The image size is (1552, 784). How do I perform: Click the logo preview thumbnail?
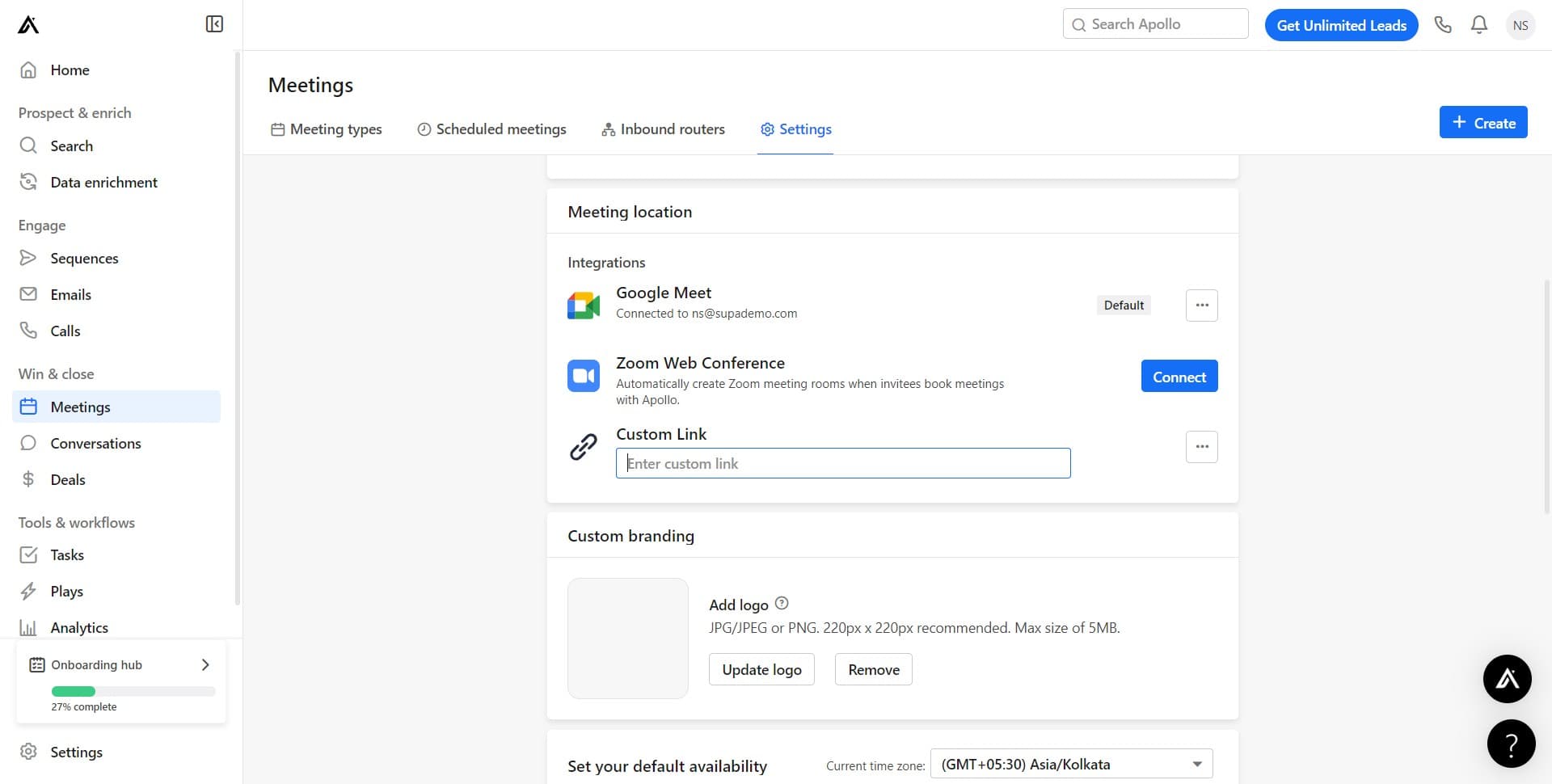tap(628, 639)
